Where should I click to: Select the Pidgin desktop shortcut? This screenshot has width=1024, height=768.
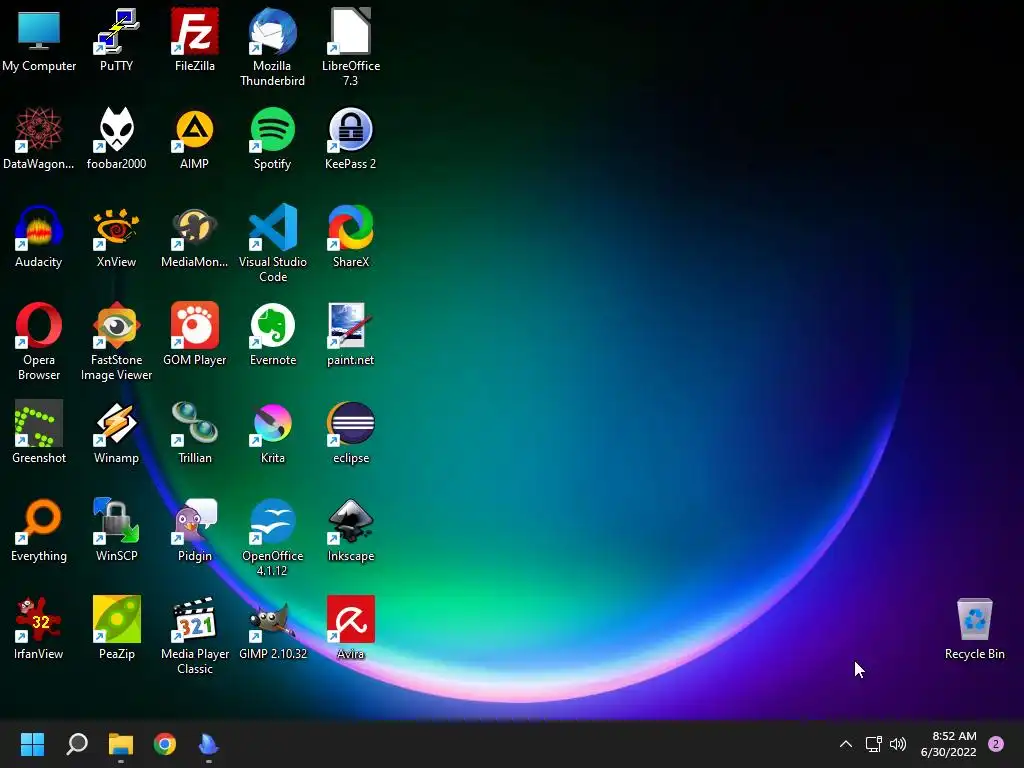(195, 530)
